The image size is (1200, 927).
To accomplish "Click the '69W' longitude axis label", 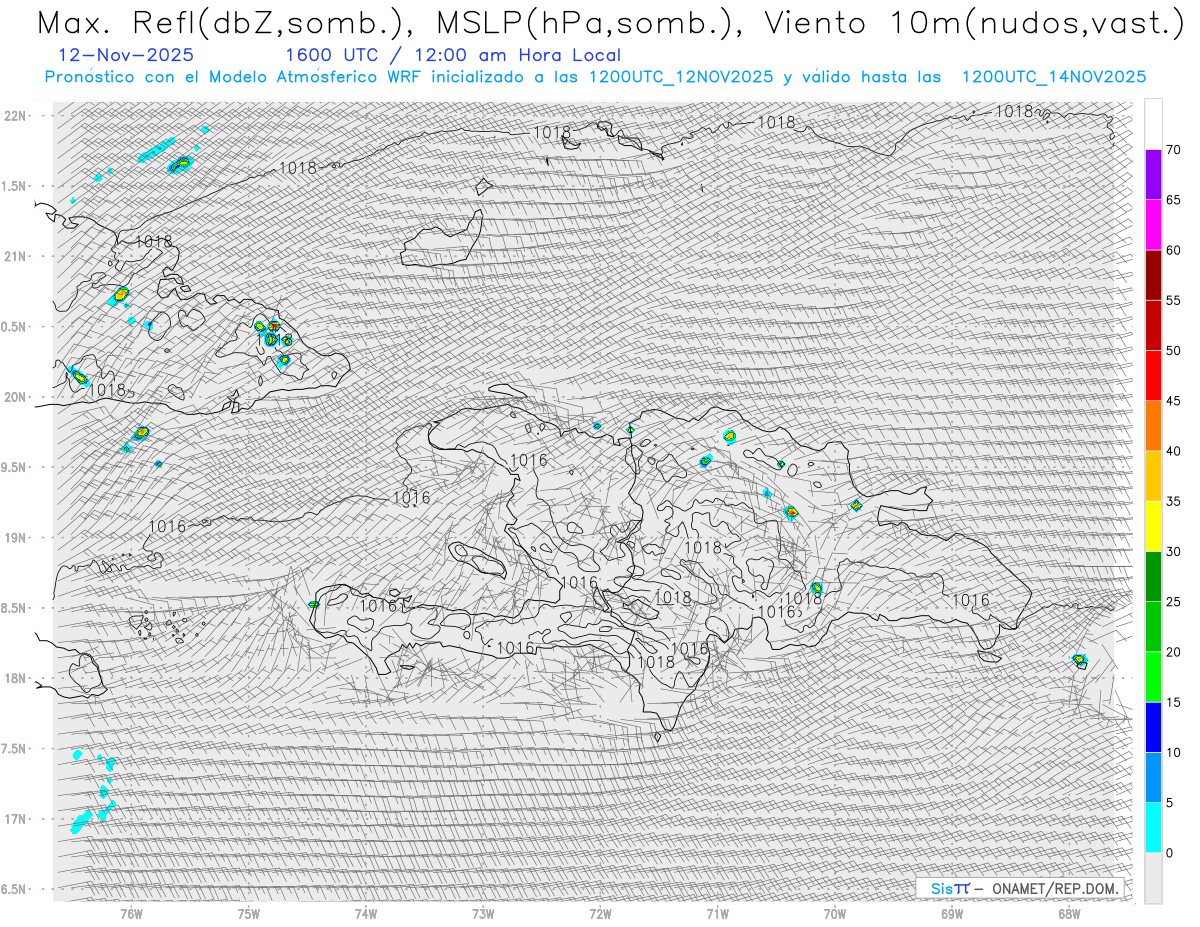I will click(x=952, y=913).
